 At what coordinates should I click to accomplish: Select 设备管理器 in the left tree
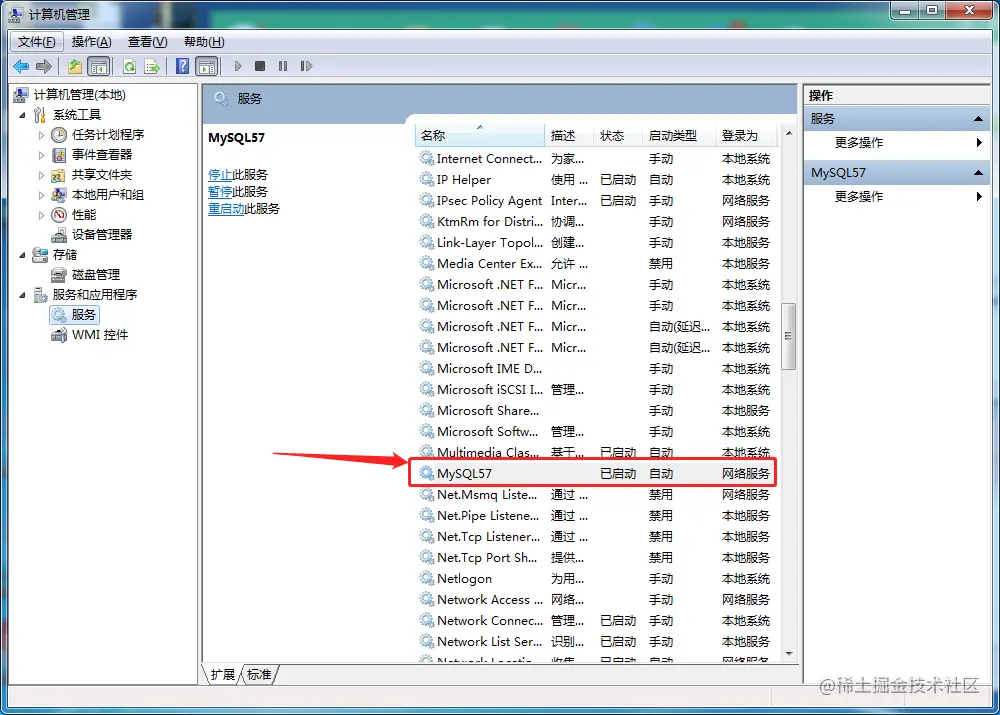tap(105, 234)
